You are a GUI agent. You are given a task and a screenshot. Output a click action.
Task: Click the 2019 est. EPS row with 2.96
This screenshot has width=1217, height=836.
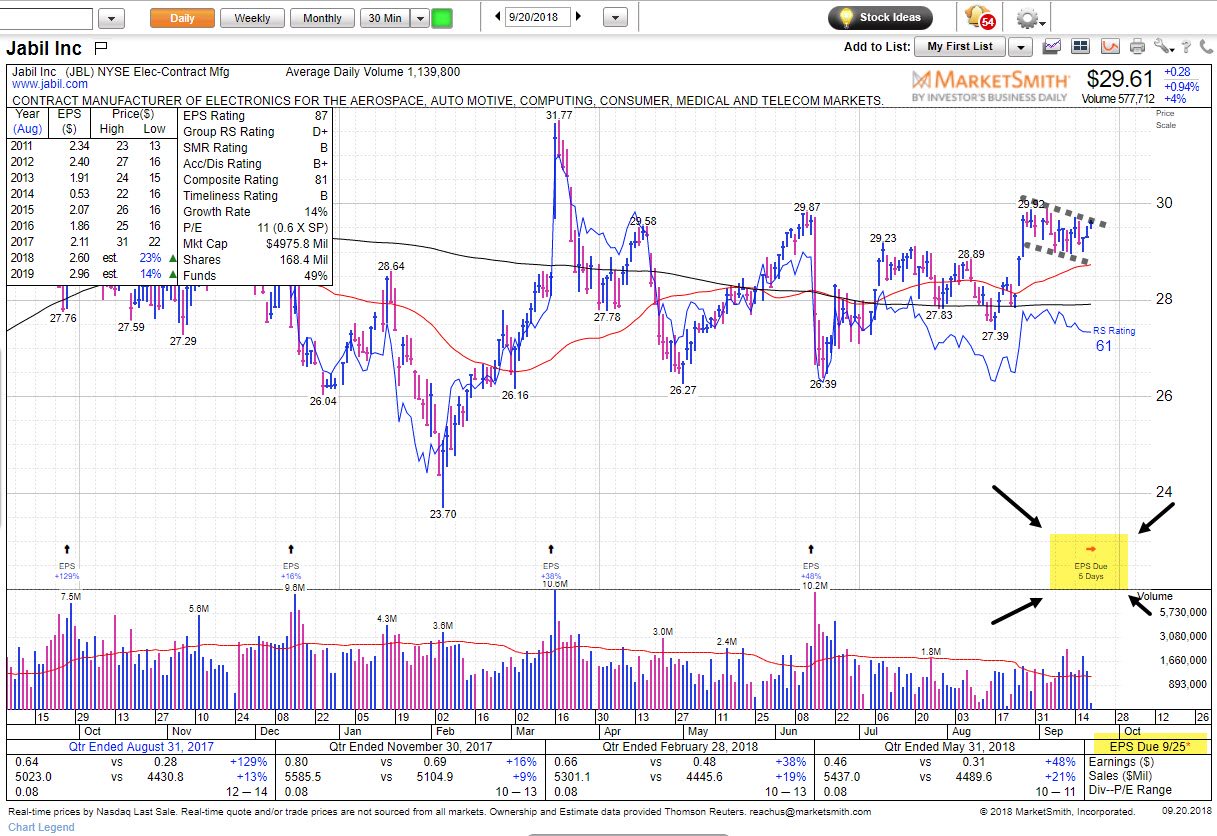click(93, 274)
